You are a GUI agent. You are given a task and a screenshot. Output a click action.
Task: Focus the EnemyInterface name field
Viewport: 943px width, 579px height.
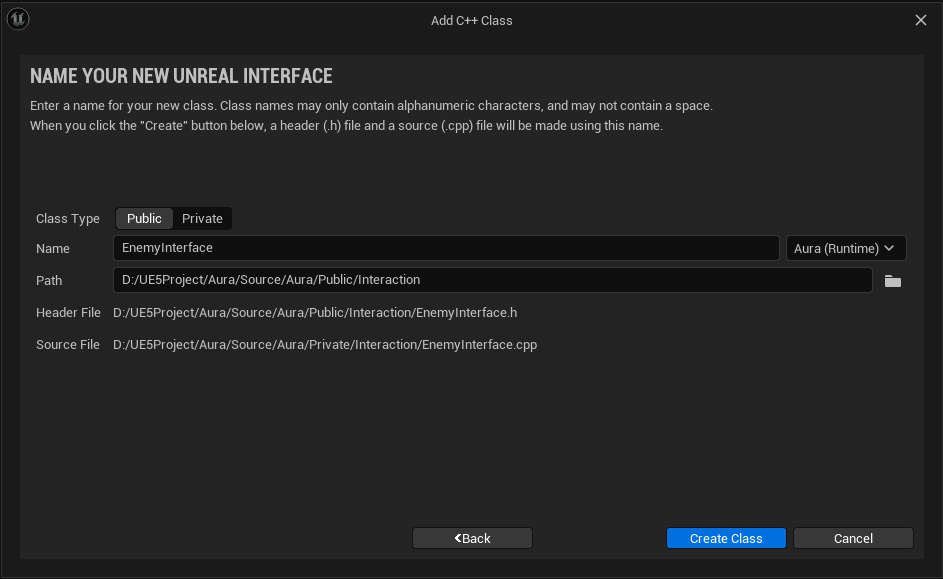click(x=446, y=248)
